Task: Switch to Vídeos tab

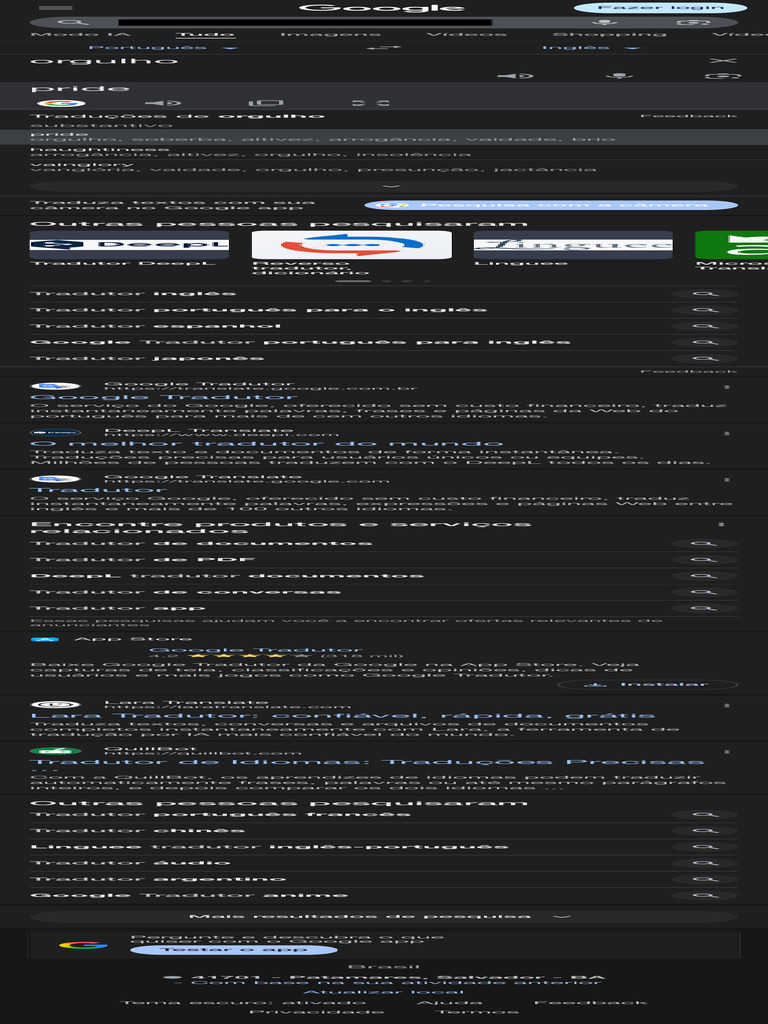Action: pos(466,34)
